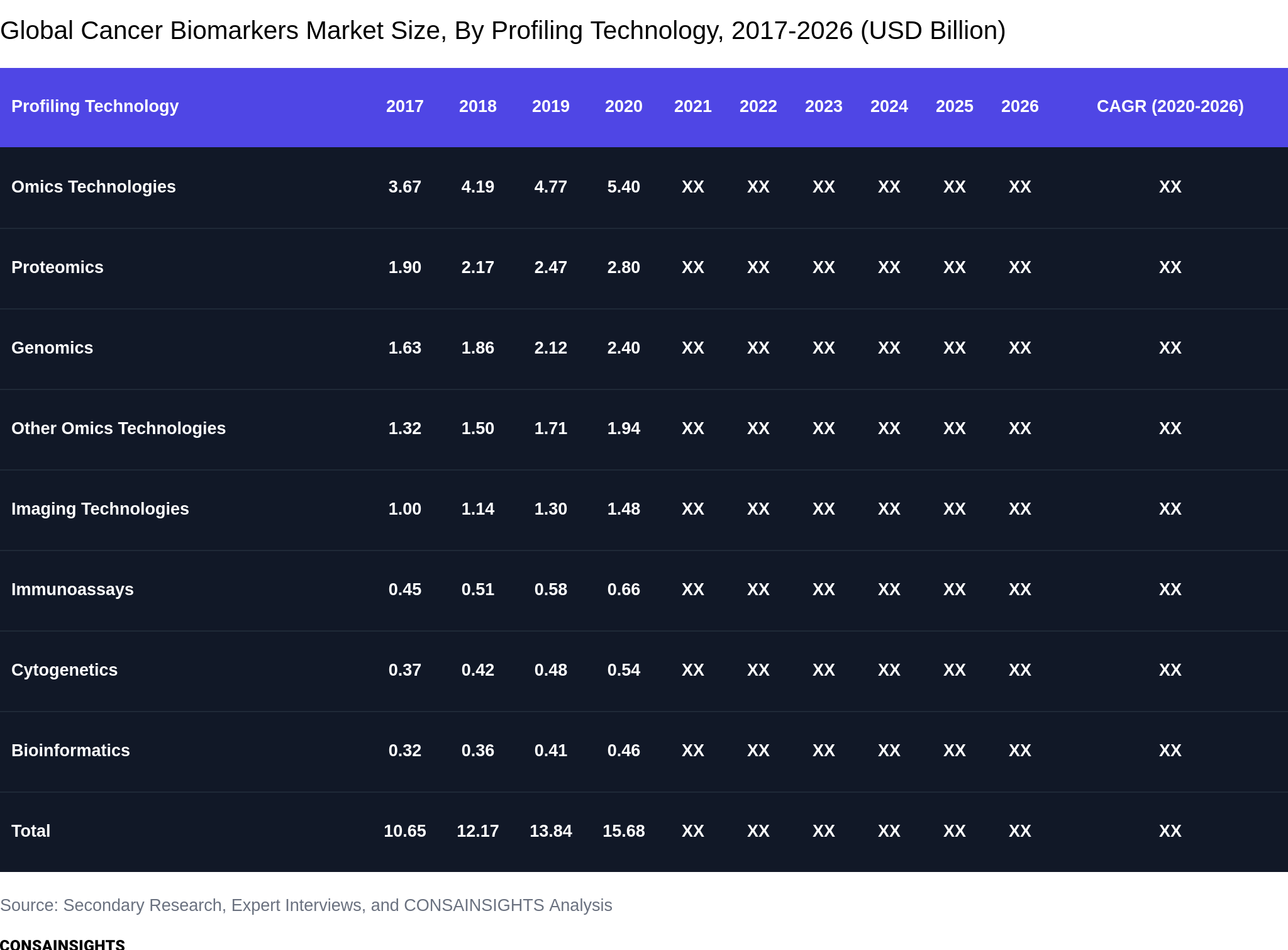1288x950 pixels.
Task: Click the Immunoassays row label
Action: click(72, 590)
